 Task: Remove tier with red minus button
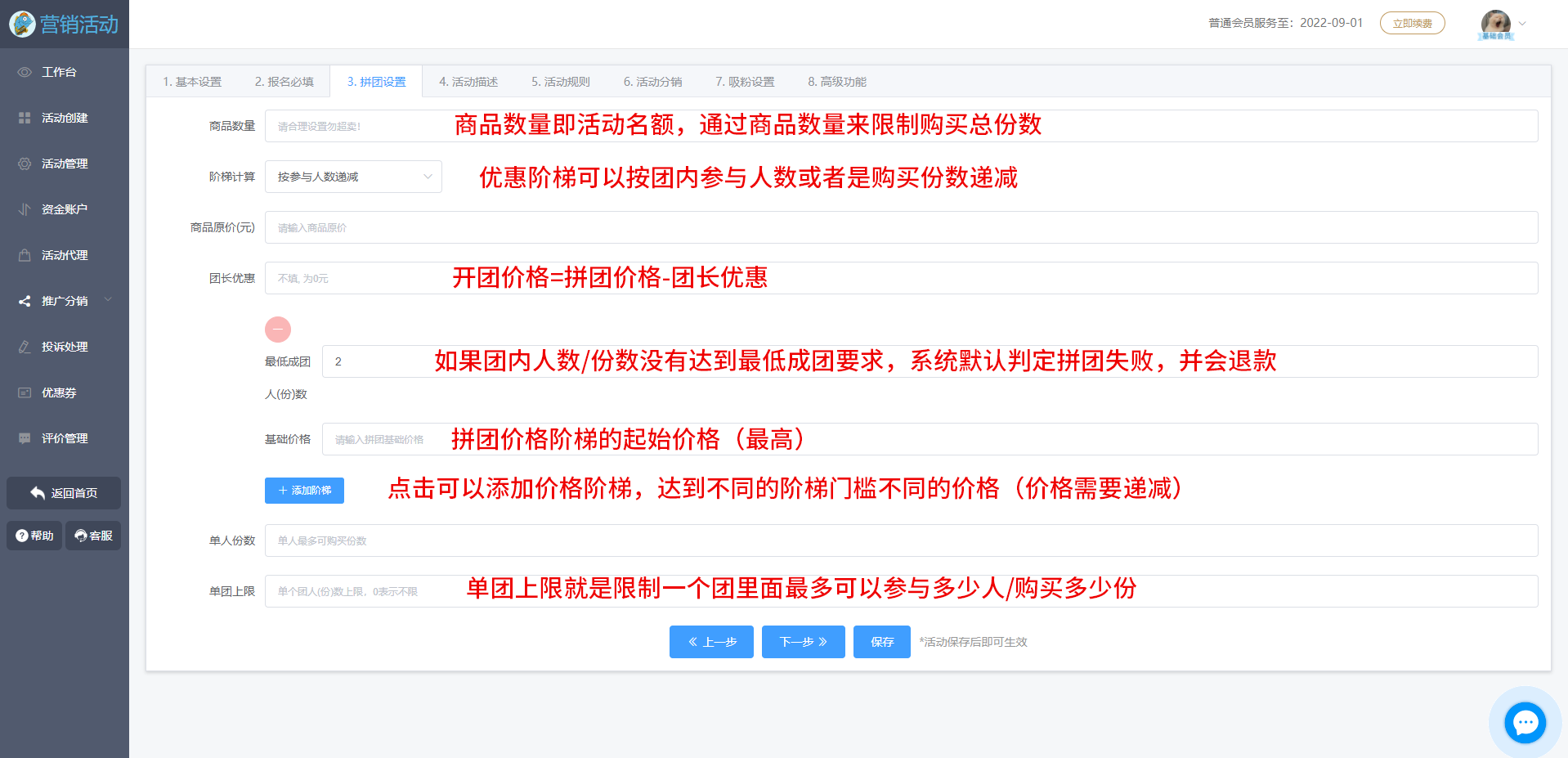click(x=278, y=330)
